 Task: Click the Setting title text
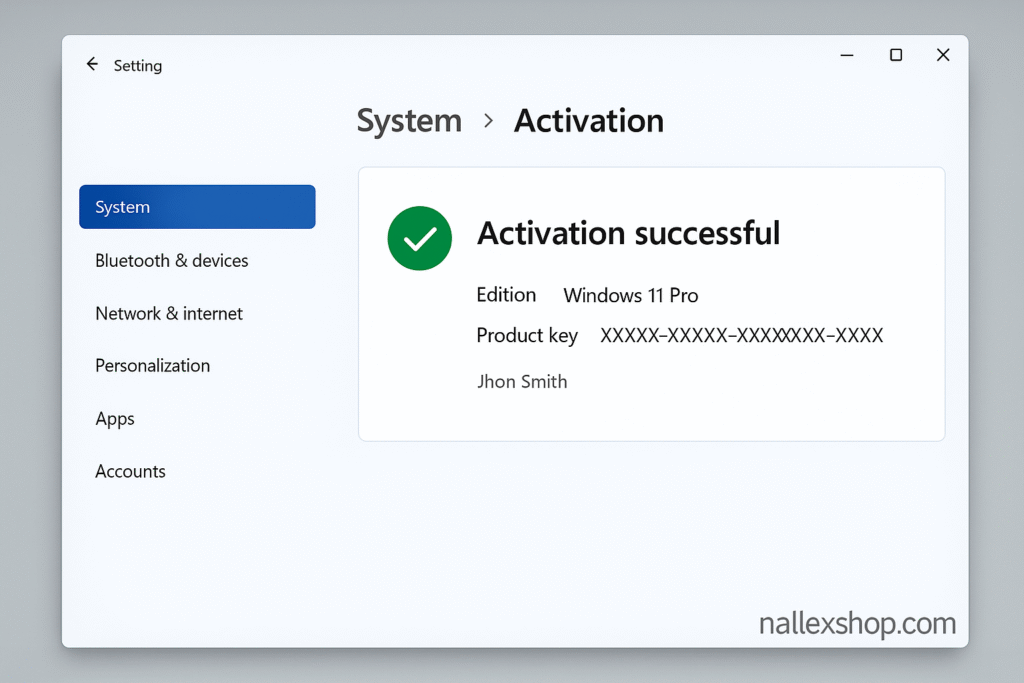(x=138, y=65)
